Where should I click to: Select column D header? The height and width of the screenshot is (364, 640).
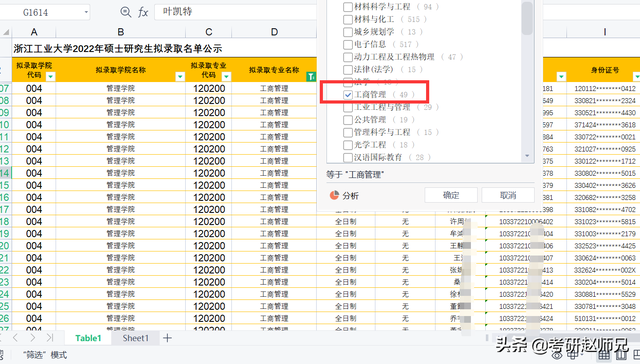tap(274, 32)
